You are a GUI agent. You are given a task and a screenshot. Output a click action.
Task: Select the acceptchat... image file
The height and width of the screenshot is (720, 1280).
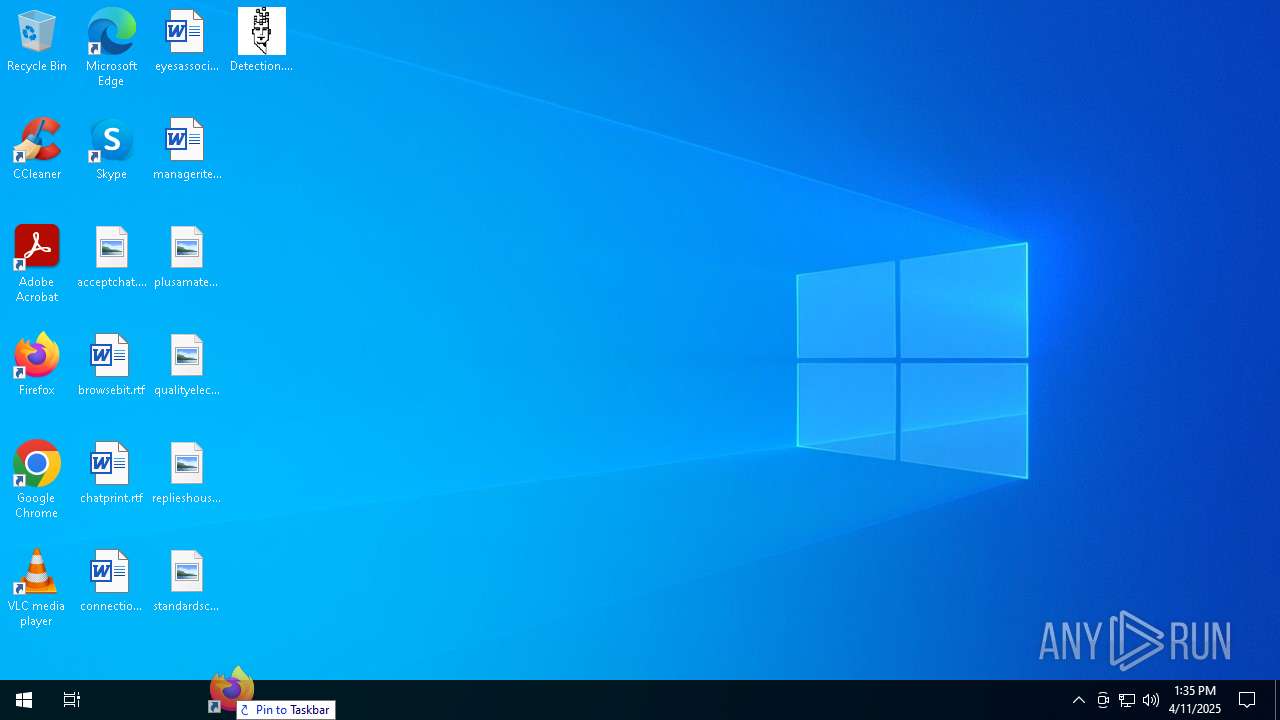click(x=111, y=258)
